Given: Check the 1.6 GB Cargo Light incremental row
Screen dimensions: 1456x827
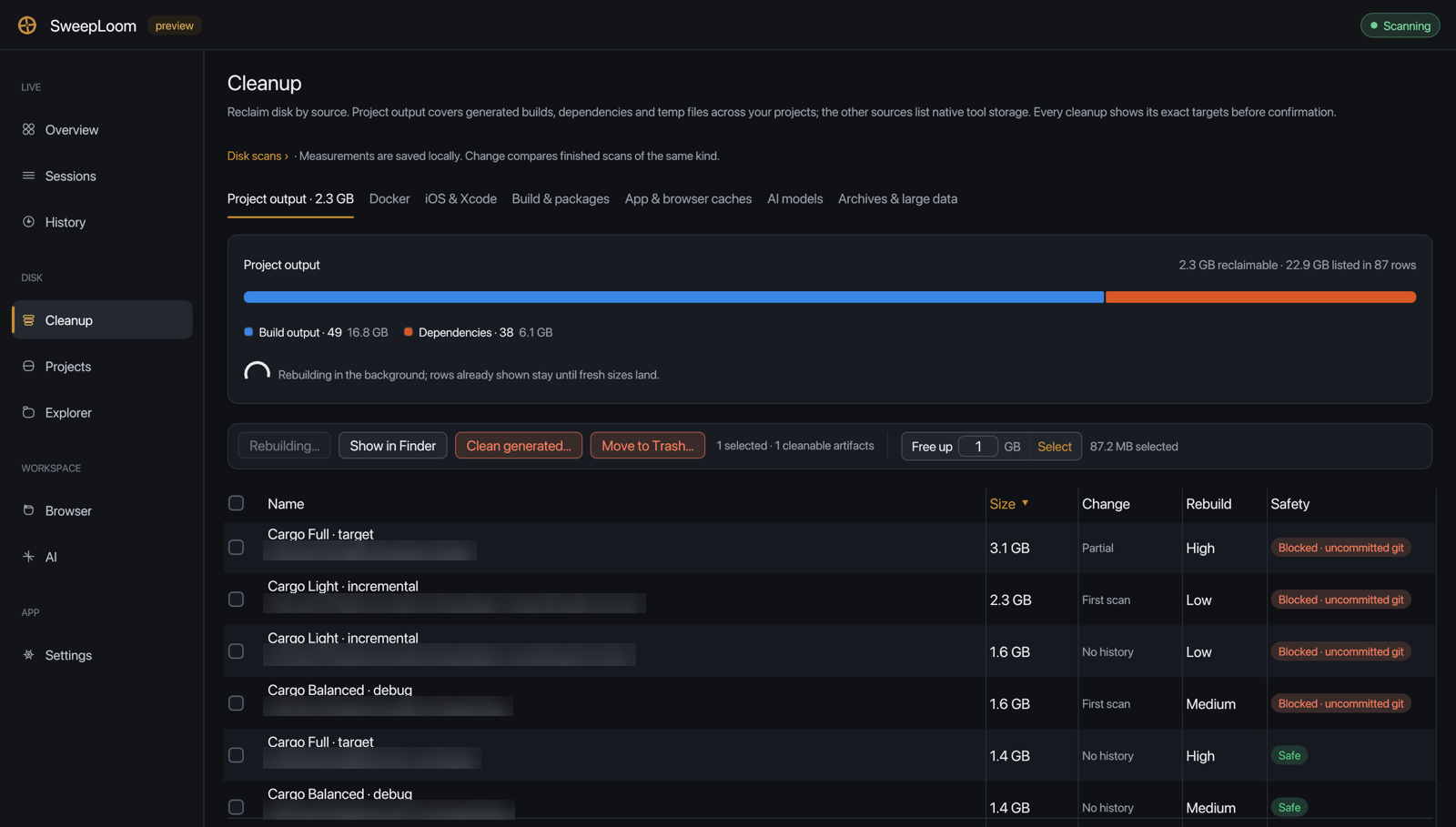Looking at the screenshot, I should click(x=237, y=651).
